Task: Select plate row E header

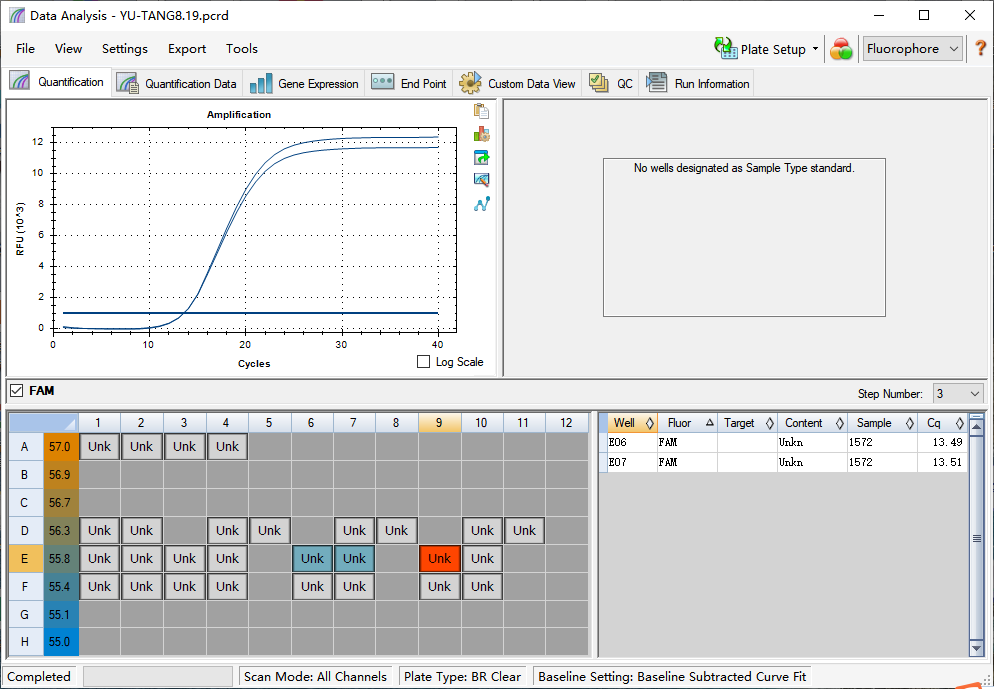Action: 25,558
